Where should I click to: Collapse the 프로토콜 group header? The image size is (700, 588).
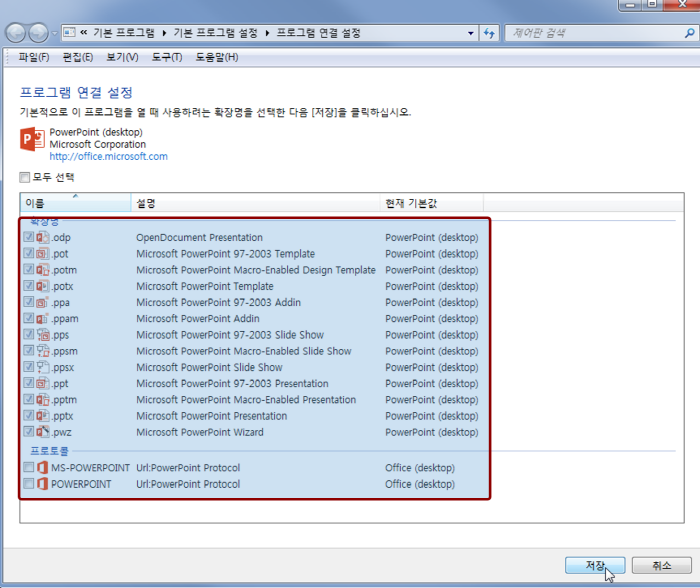[49, 451]
